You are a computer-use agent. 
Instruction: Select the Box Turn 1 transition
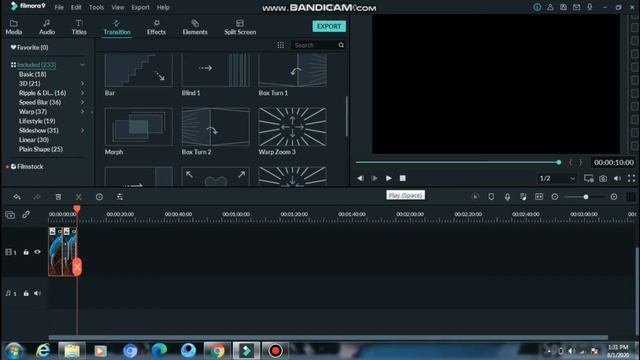pyautogui.click(x=292, y=70)
